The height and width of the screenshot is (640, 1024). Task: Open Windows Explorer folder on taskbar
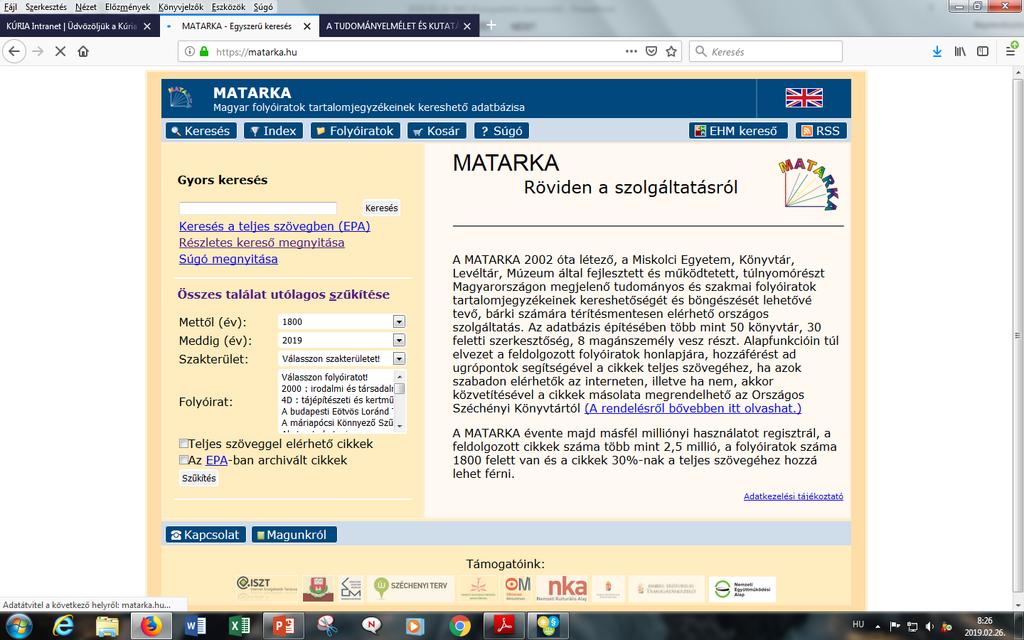107,626
